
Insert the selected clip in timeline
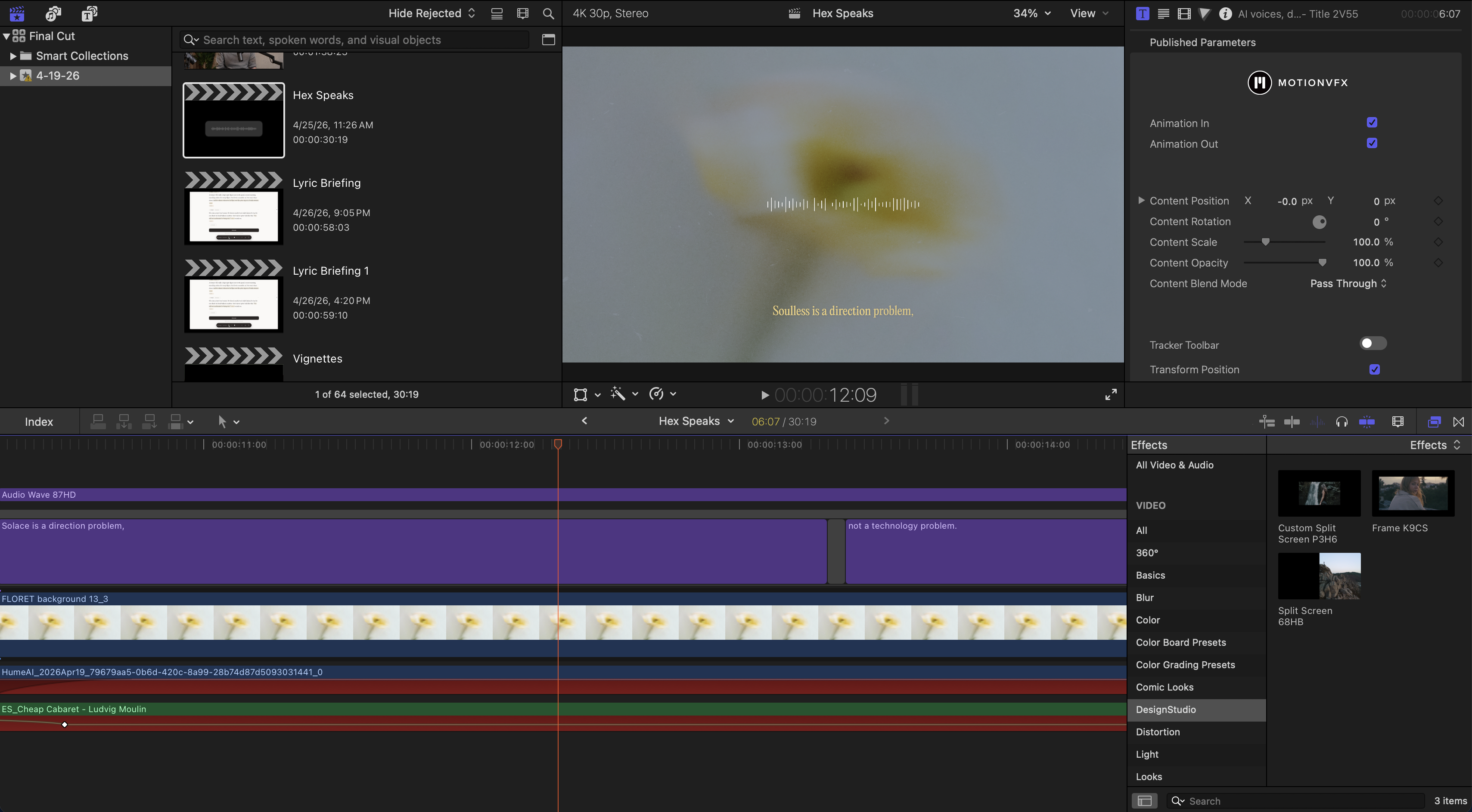click(x=124, y=421)
